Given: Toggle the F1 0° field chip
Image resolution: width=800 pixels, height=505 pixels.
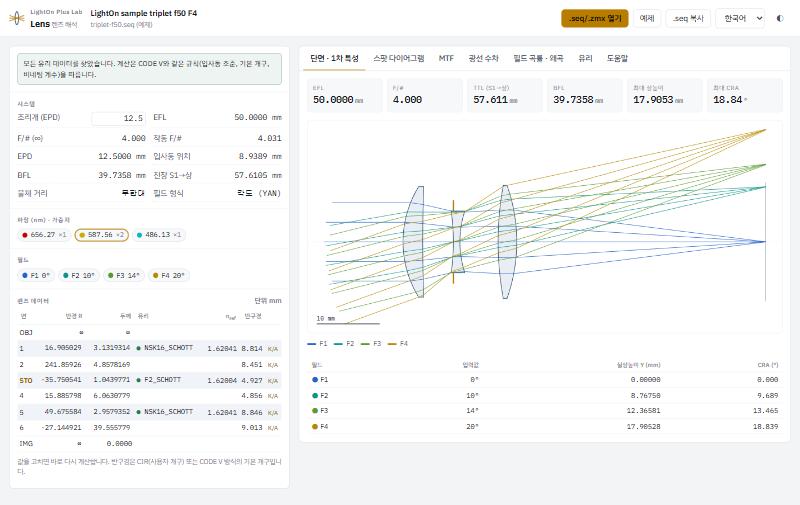Looking at the screenshot, I should tap(36, 275).
